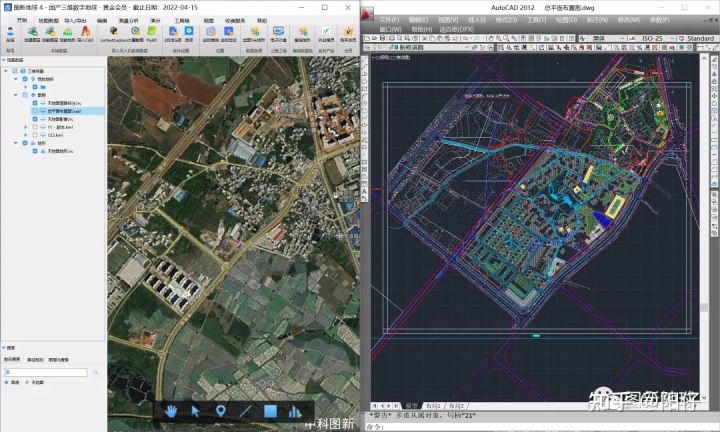Select the 天地图 search source radio button
Viewport: 720px width, 432px height.
click(x=27, y=382)
